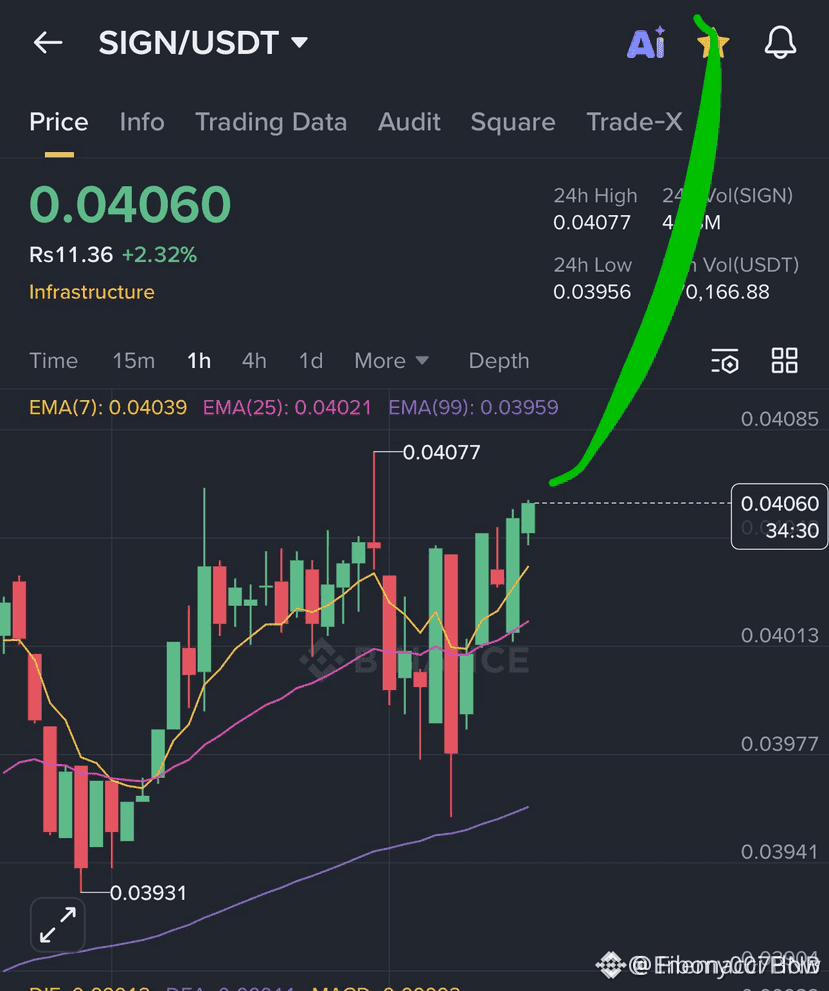Open the Square tab
This screenshot has height=991, width=829.
tap(512, 121)
